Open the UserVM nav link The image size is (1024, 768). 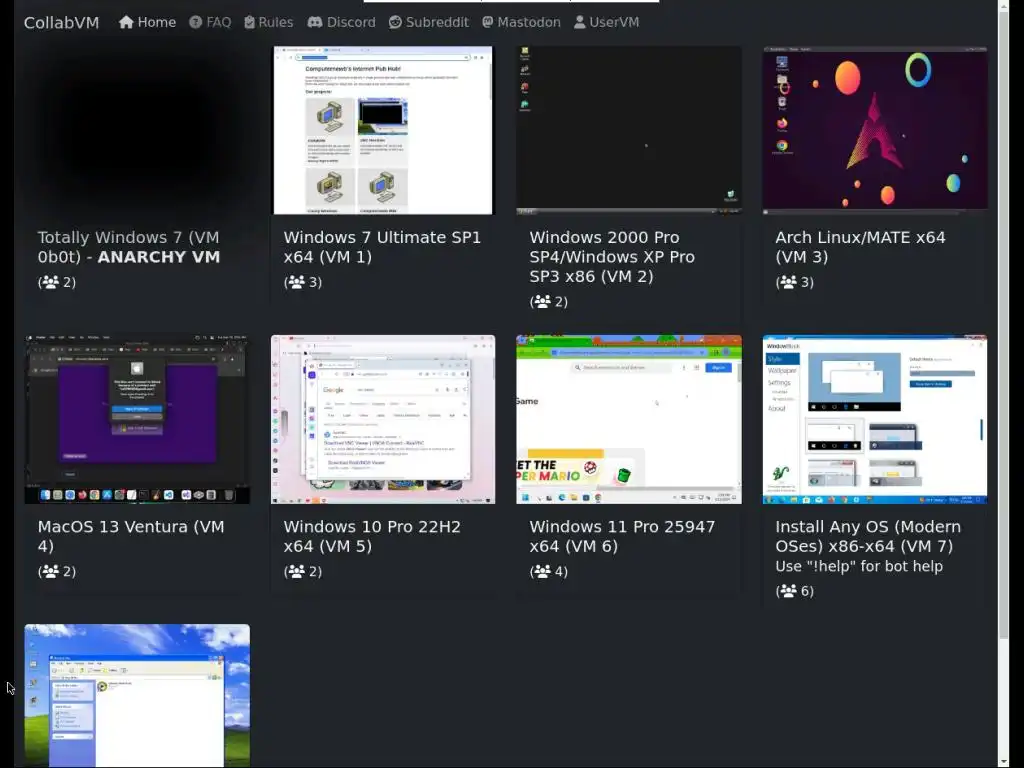pos(606,22)
